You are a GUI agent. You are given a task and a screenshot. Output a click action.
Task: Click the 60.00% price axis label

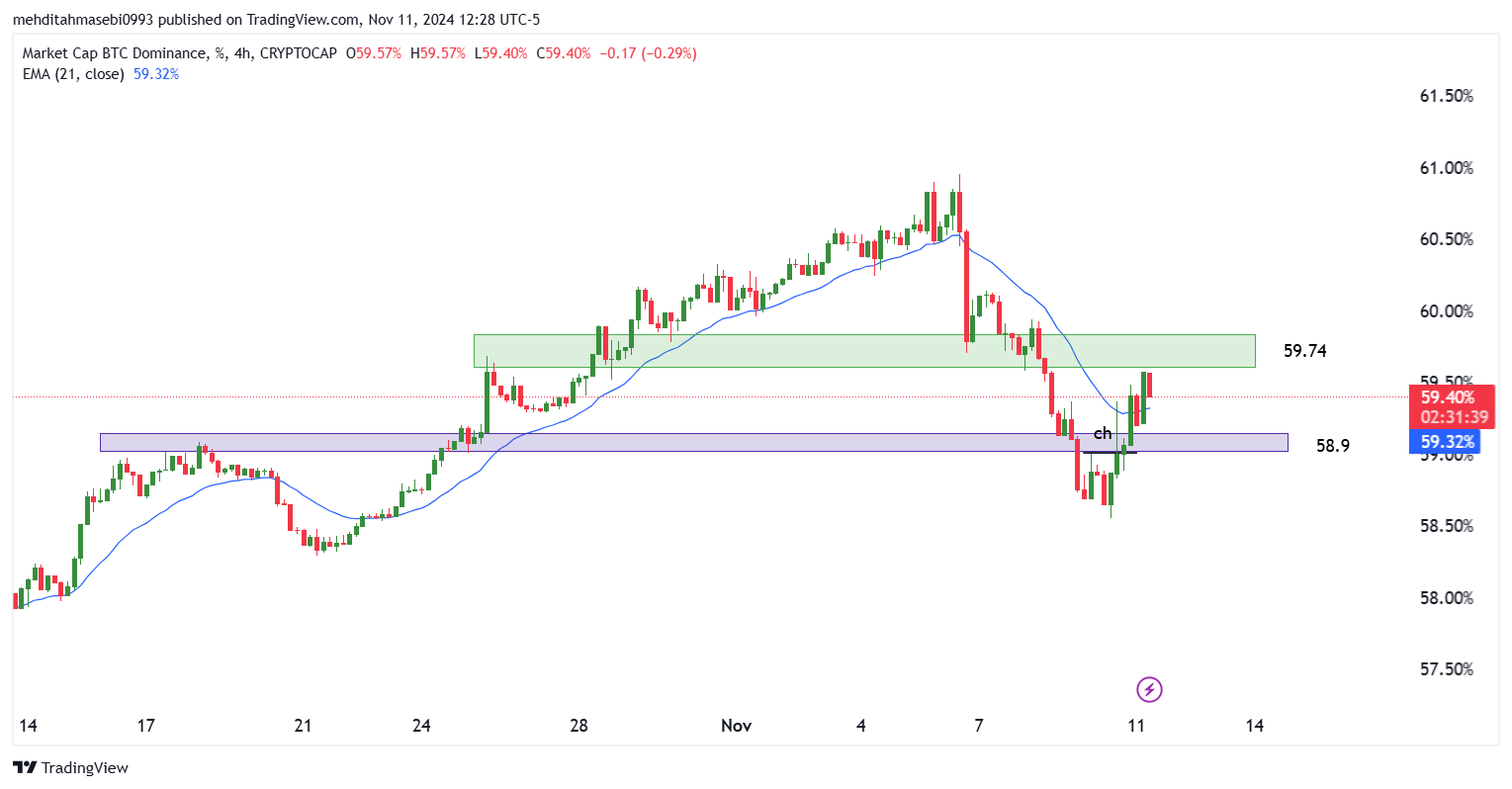[1447, 311]
